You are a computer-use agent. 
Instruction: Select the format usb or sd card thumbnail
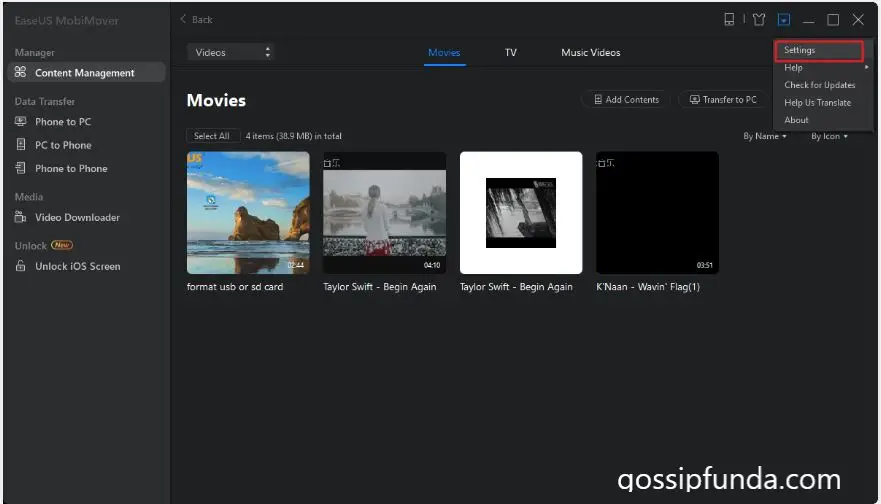248,212
